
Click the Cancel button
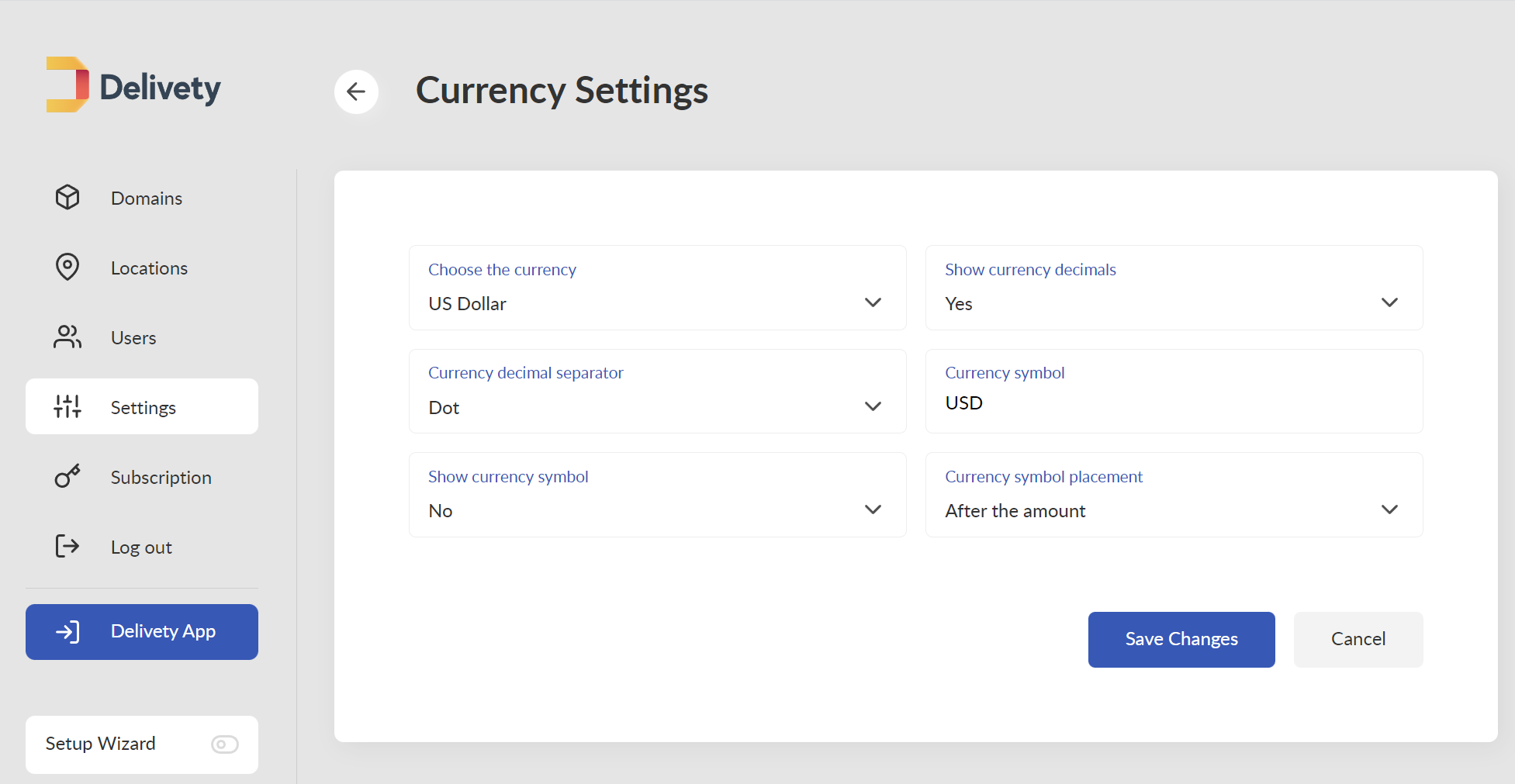pyautogui.click(x=1358, y=640)
